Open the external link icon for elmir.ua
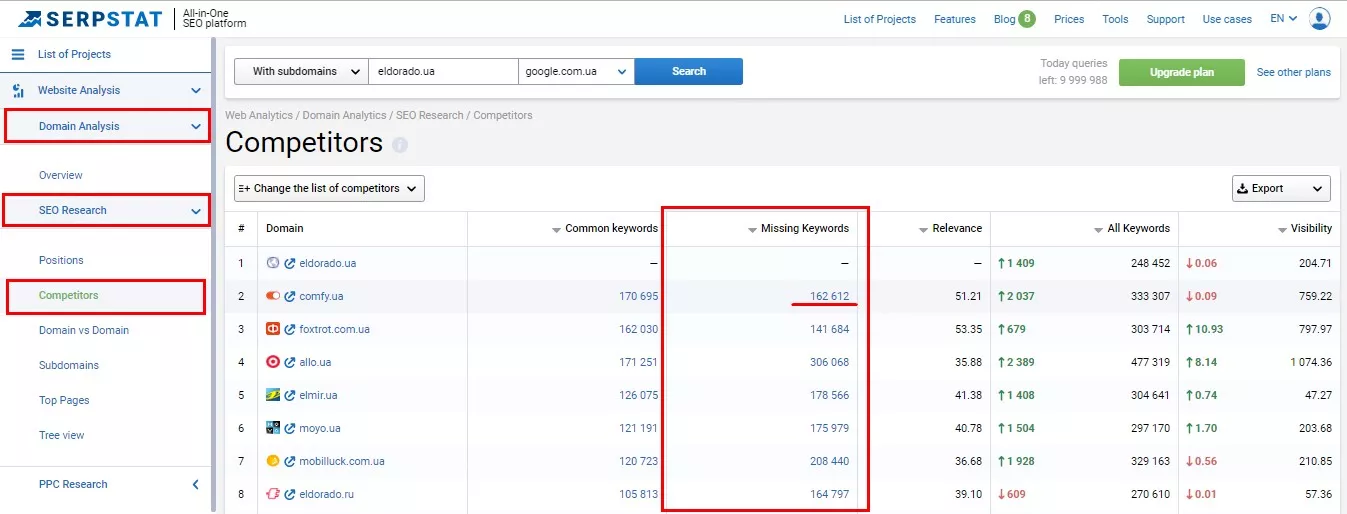Image resolution: width=1347 pixels, height=514 pixels. click(290, 395)
